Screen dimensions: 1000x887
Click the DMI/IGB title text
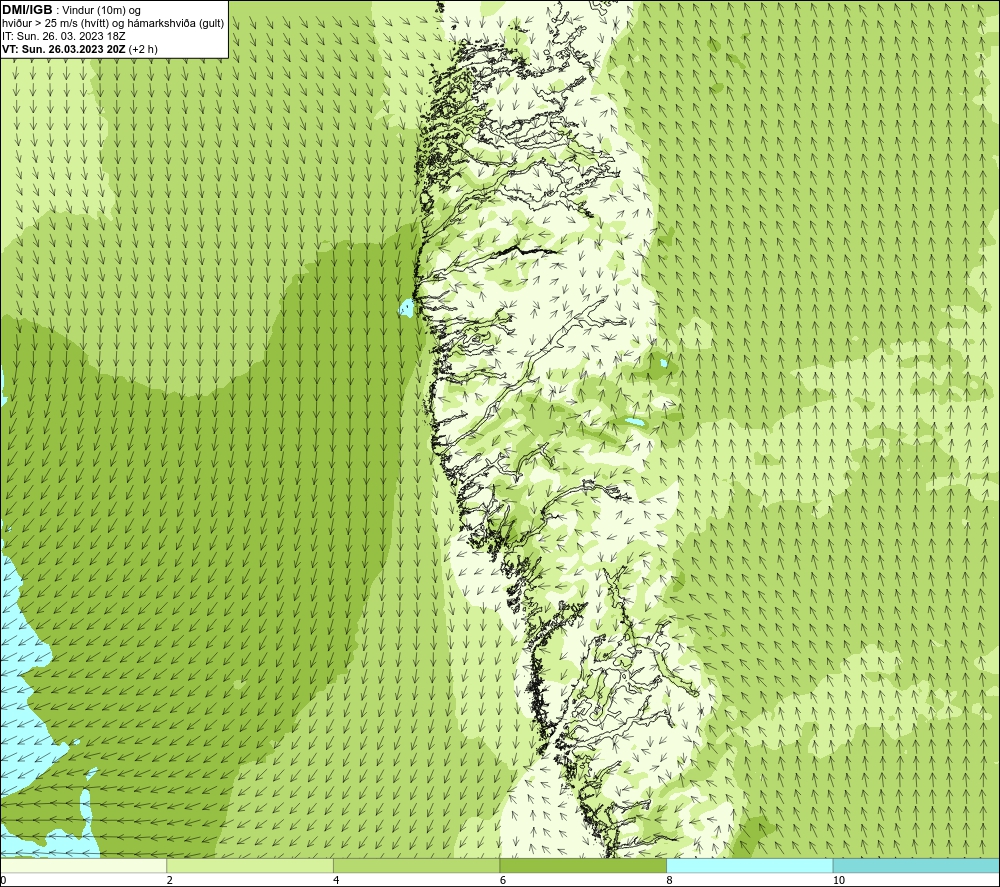pos(27,10)
